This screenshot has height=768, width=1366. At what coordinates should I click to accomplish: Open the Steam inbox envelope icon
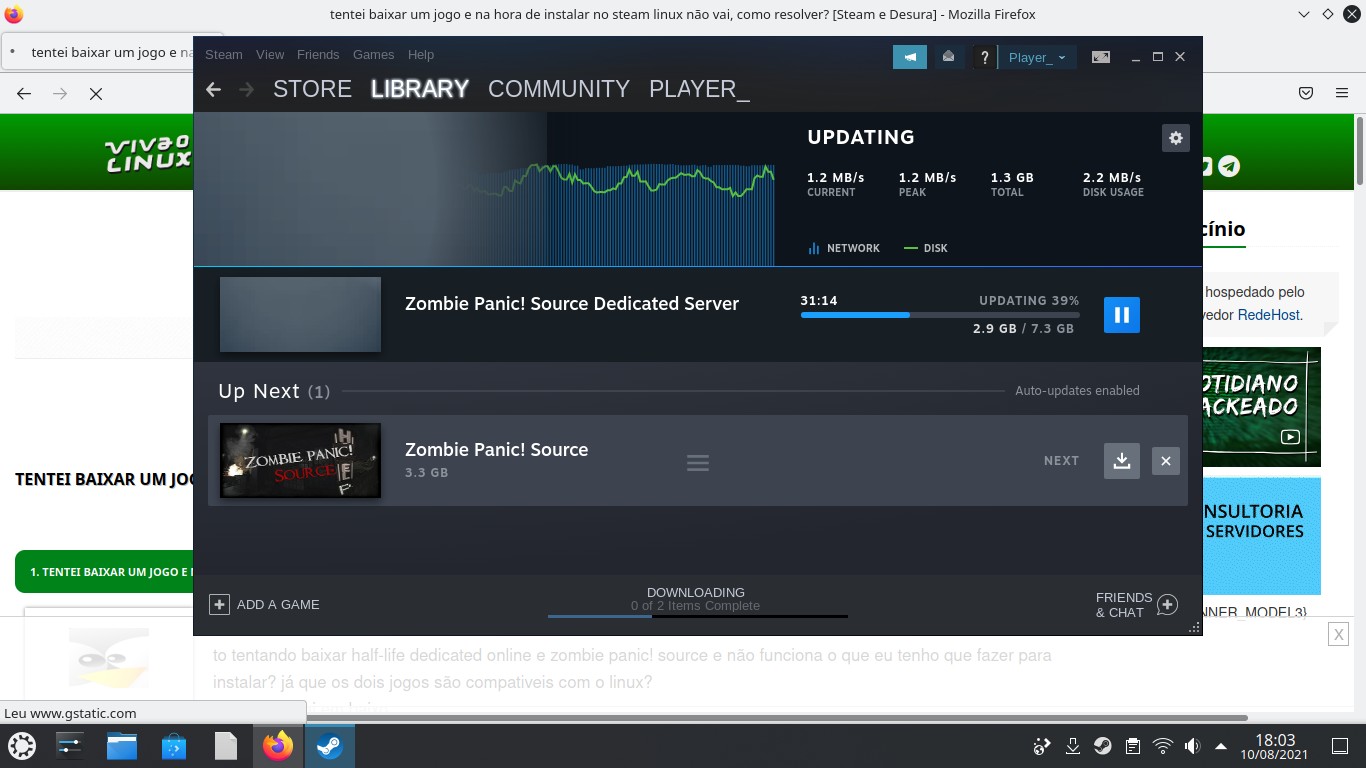pyautogui.click(x=948, y=57)
